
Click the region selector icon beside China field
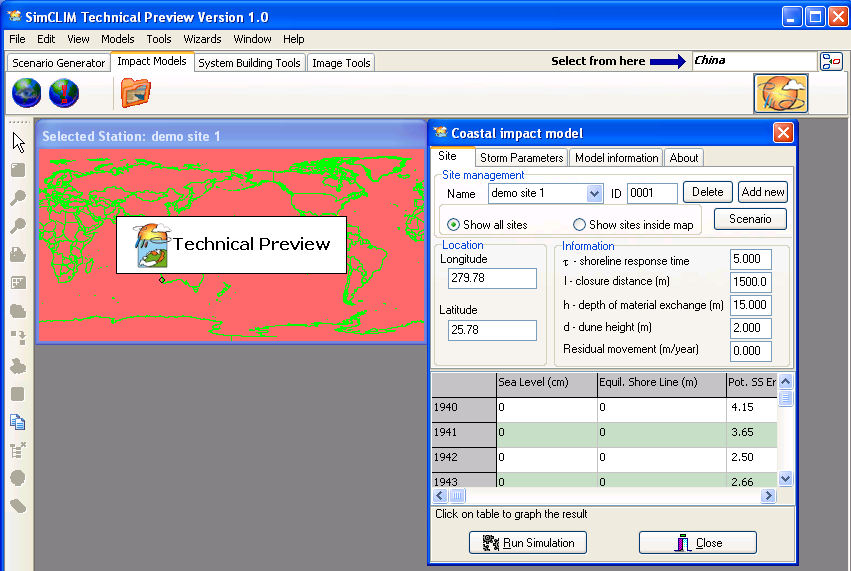coord(831,61)
